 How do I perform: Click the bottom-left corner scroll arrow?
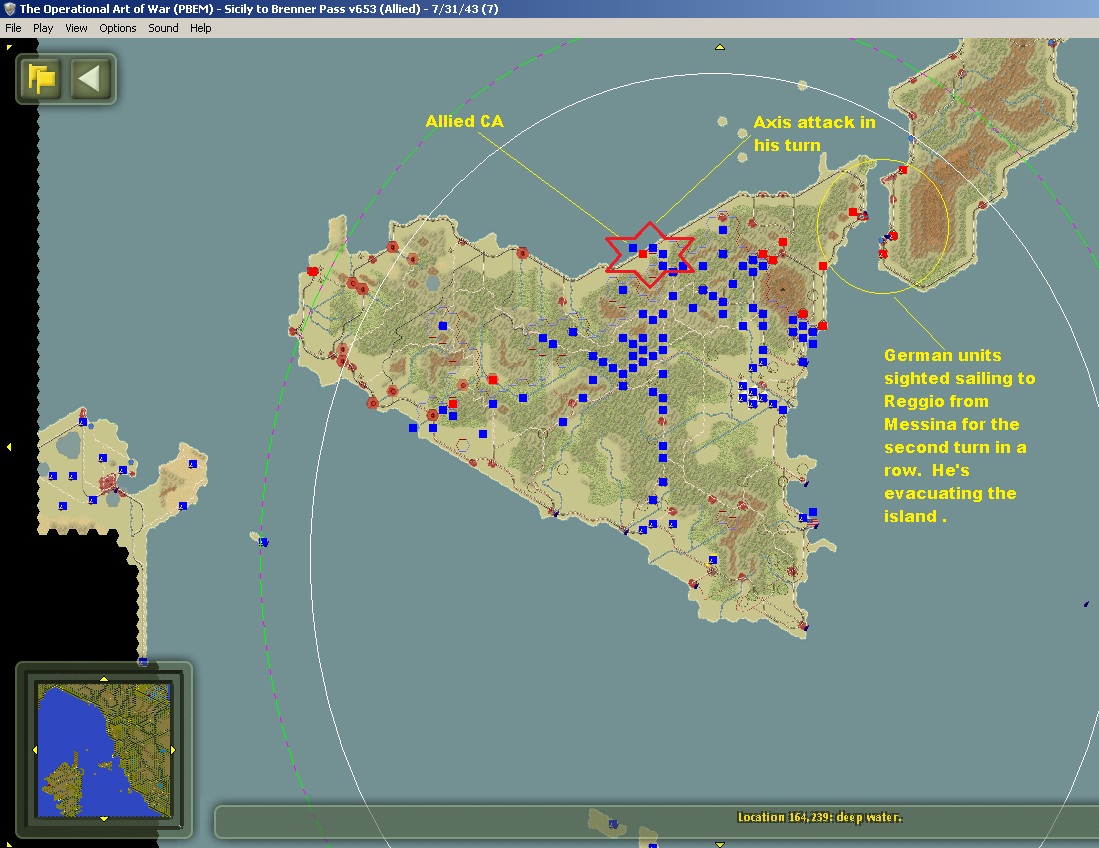[8, 843]
